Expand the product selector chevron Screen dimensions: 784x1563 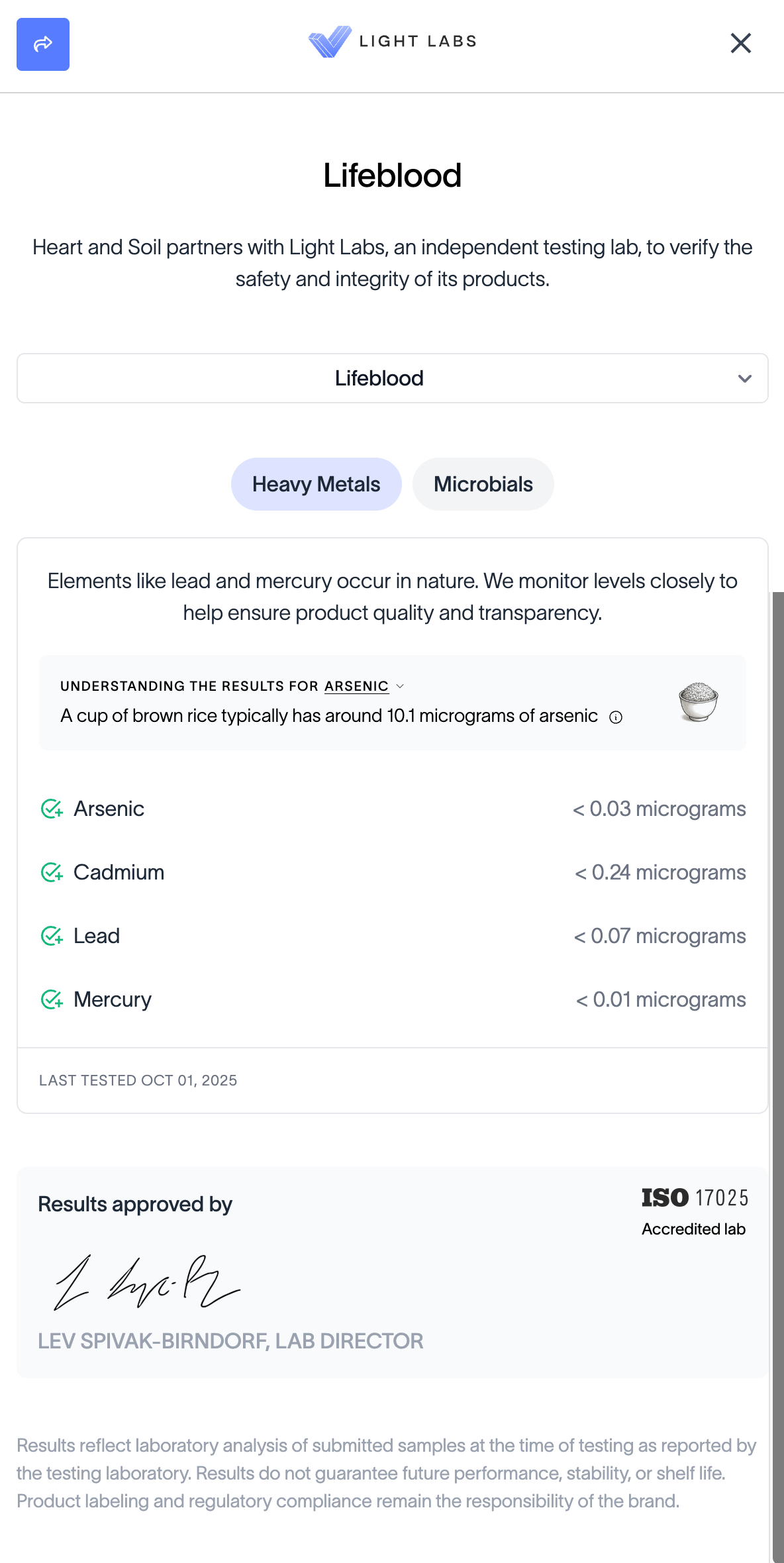[745, 379]
